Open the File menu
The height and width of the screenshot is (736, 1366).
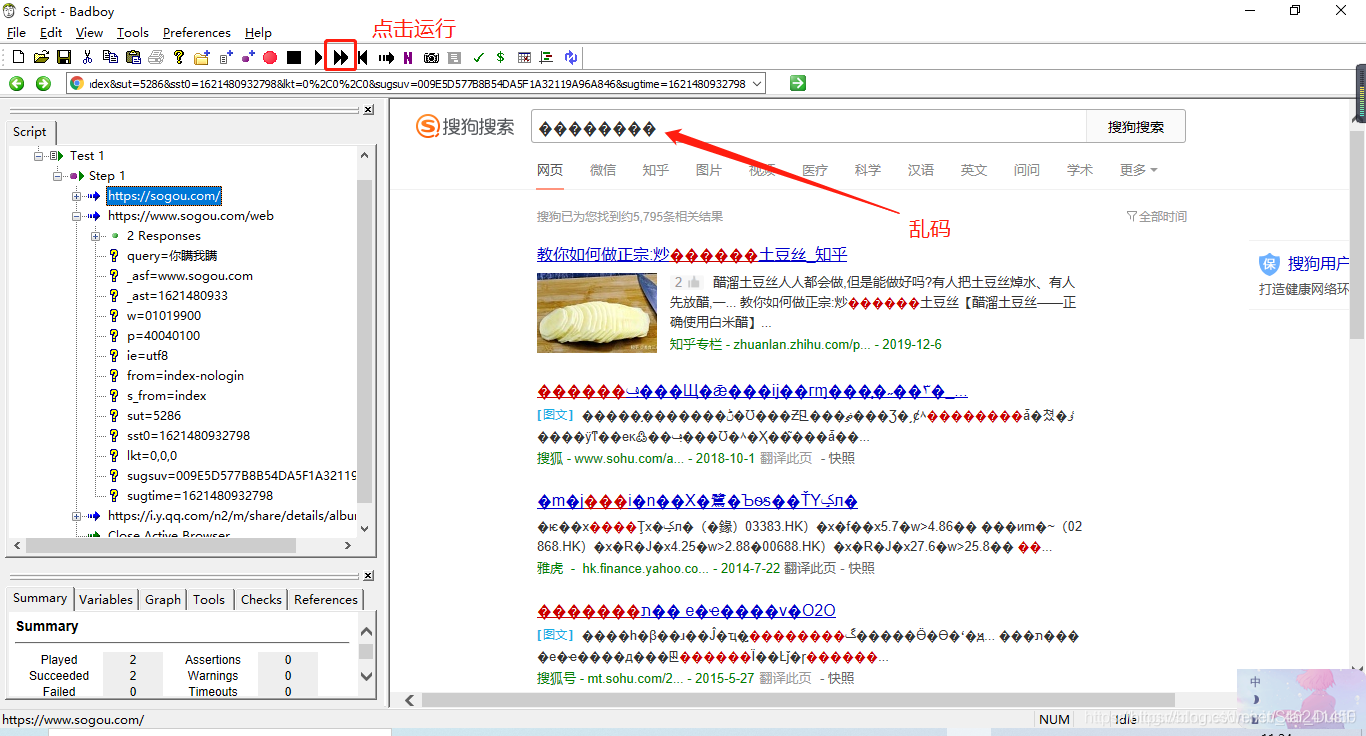click(16, 33)
